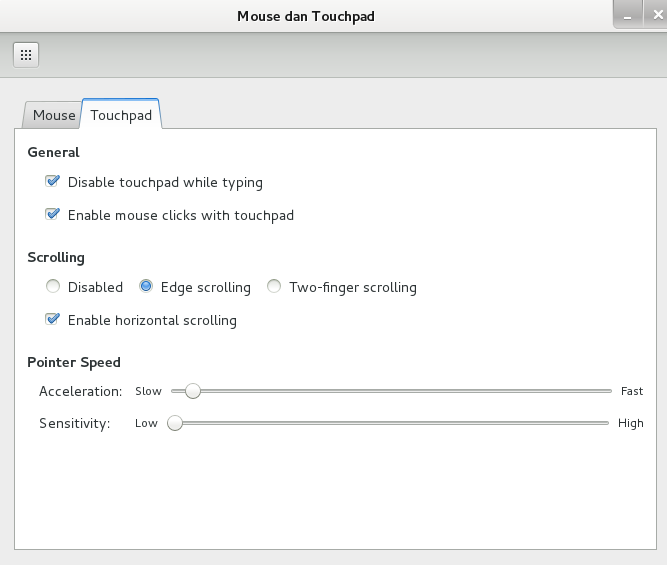Click the Two-finger scrolling label text
Screen dimensions: 667x565
click(x=352, y=287)
